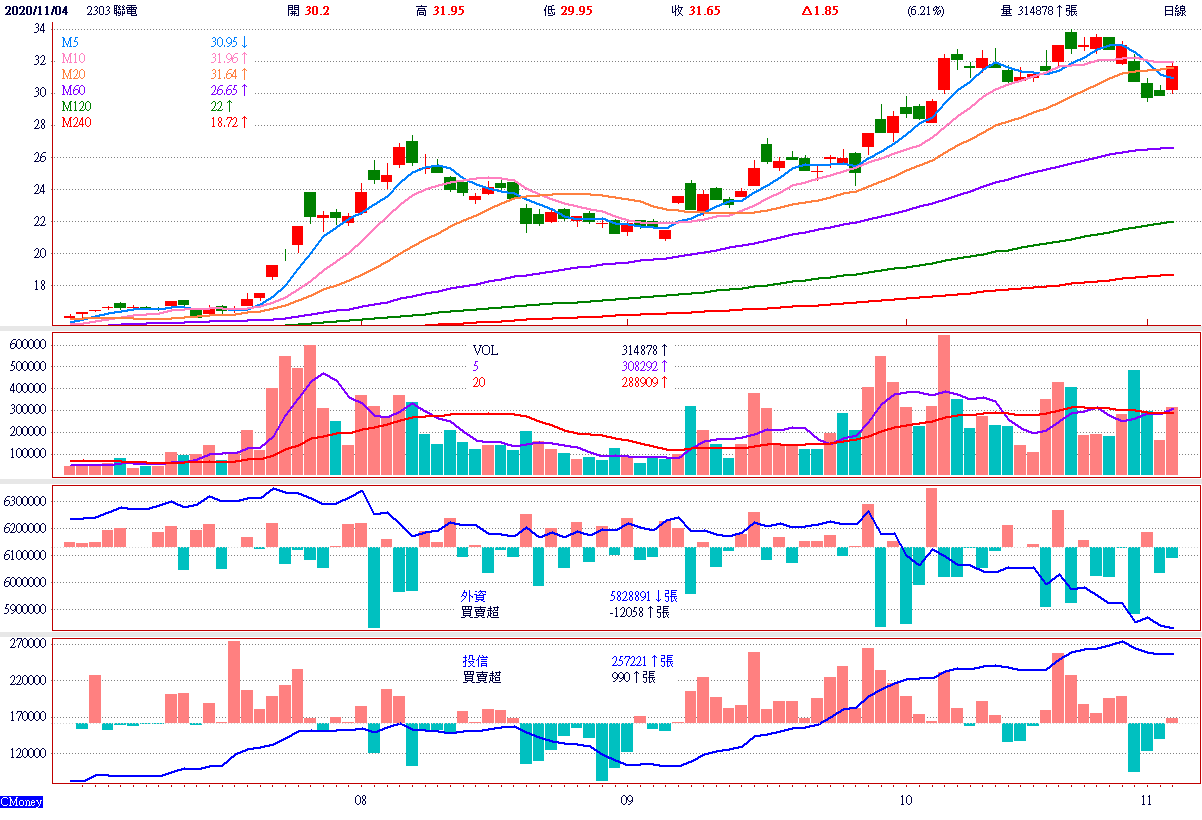1202x820 pixels.
Task: Click the red triangle price change indicator
Action: [807, 11]
